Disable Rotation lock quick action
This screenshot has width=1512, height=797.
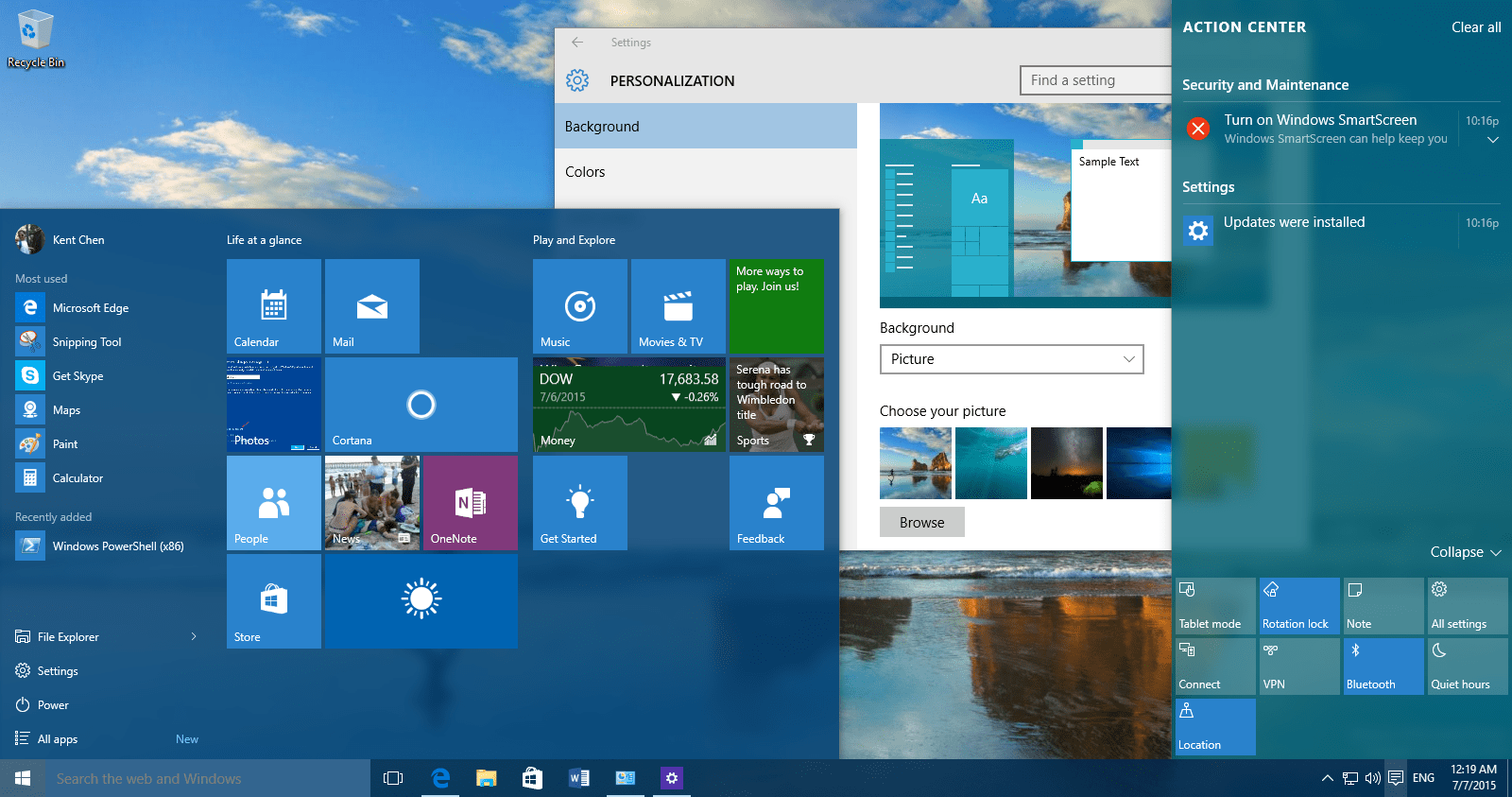pos(1299,606)
